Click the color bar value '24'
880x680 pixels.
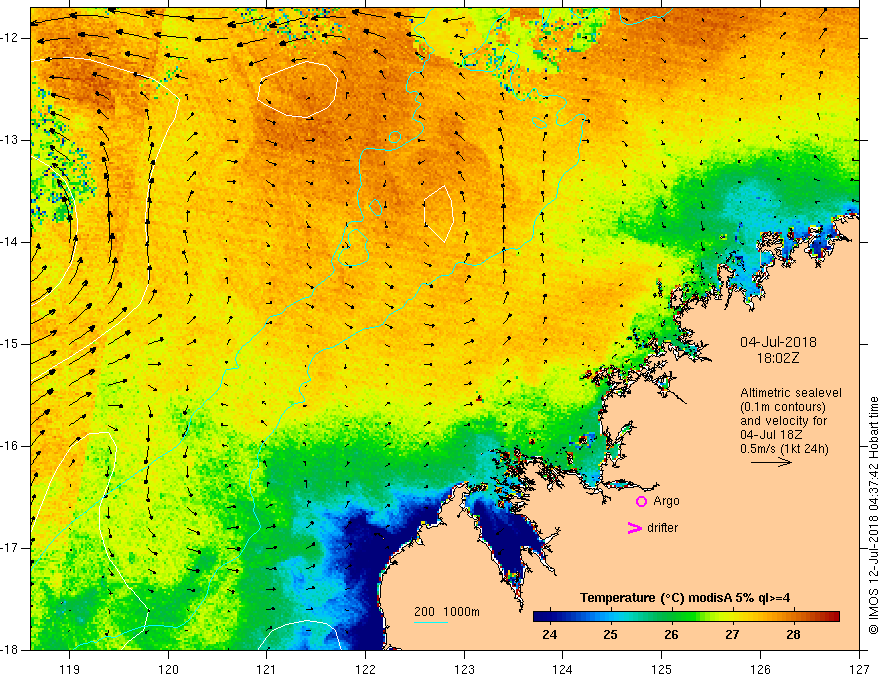(x=550, y=635)
